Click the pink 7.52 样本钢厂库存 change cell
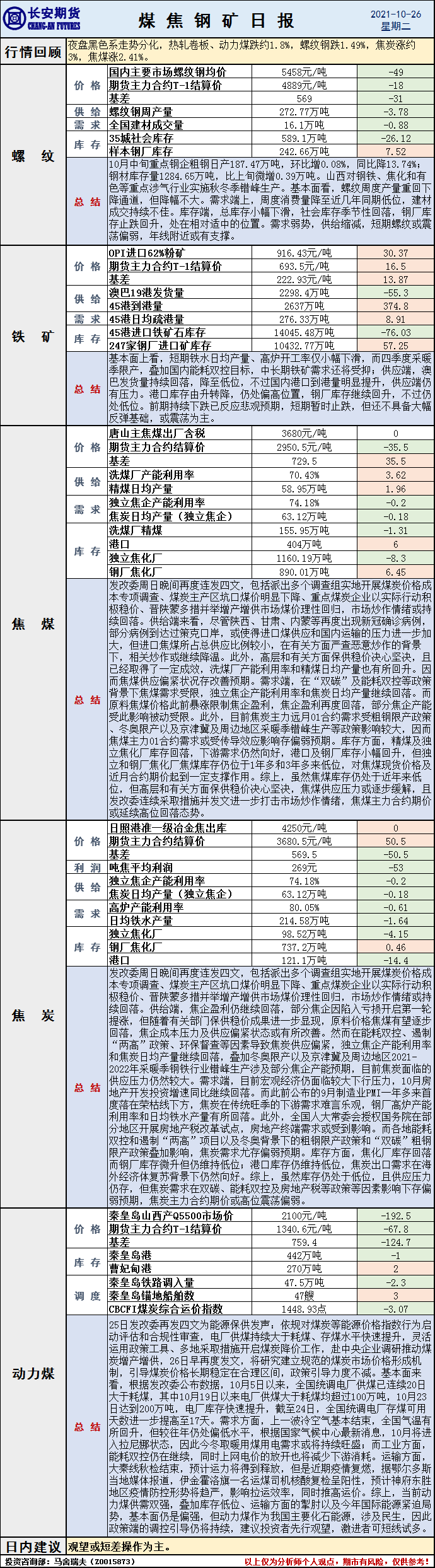 coord(395,151)
